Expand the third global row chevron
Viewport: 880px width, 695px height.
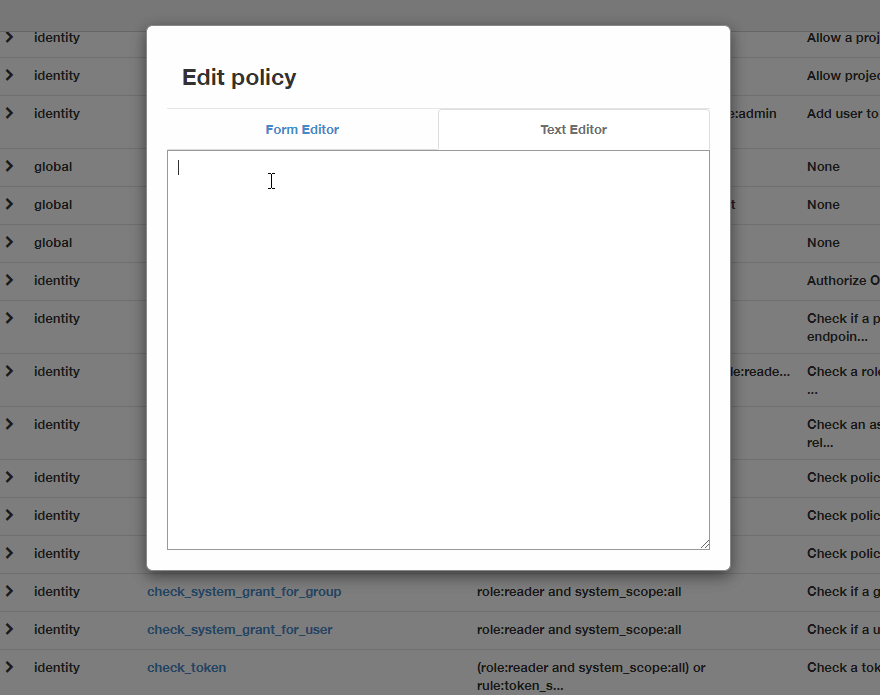(x=9, y=242)
